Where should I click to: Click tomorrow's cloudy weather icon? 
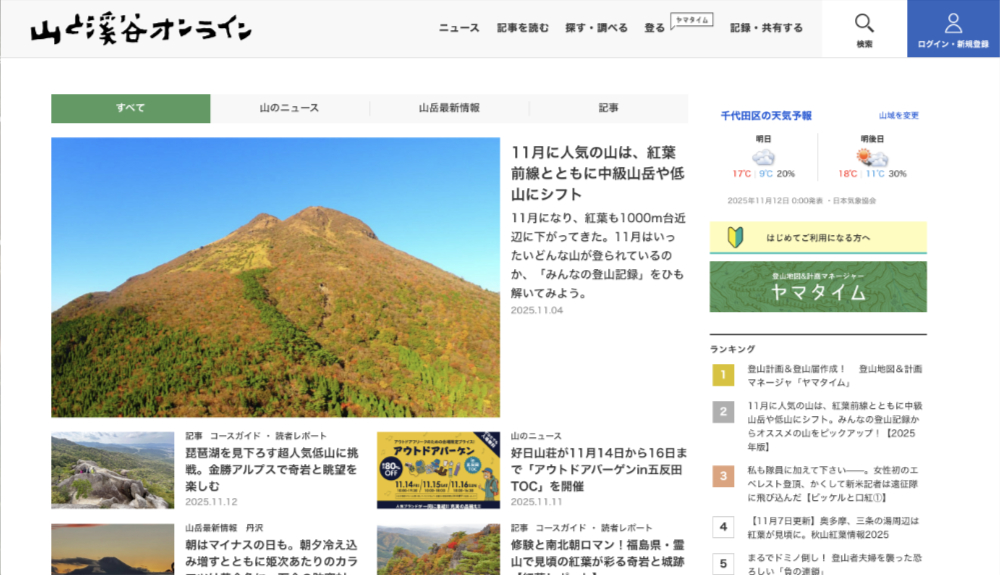pos(763,158)
